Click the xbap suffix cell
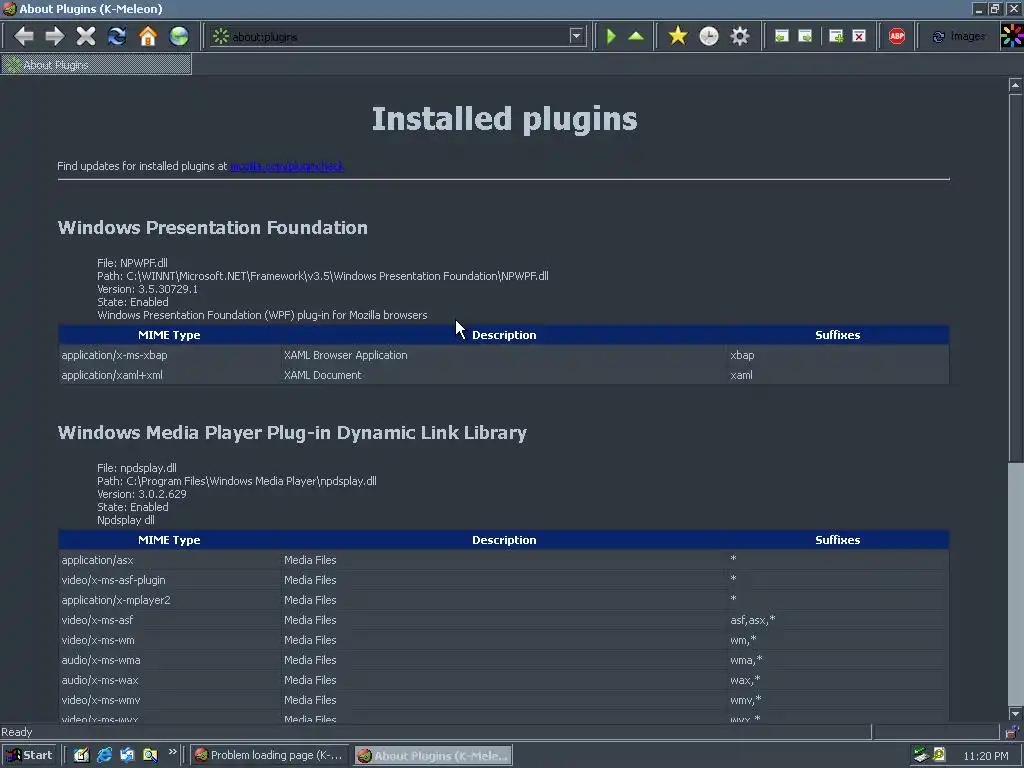Image resolution: width=1024 pixels, height=768 pixels. pos(839,355)
